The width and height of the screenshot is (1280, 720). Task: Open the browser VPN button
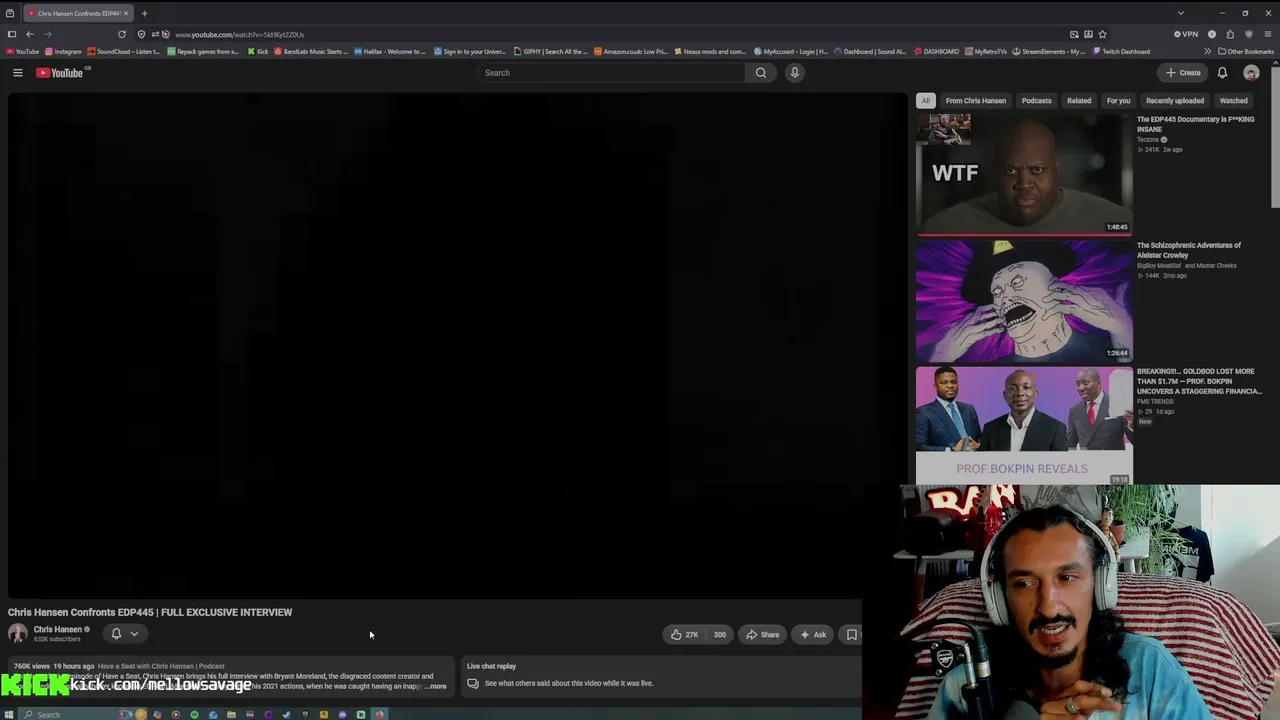pos(1186,34)
